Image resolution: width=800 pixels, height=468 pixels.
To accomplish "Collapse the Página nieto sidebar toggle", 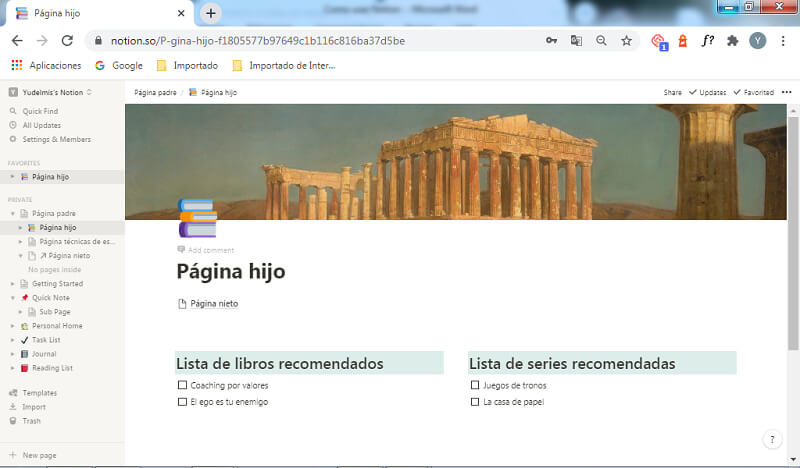I will click(x=20, y=256).
